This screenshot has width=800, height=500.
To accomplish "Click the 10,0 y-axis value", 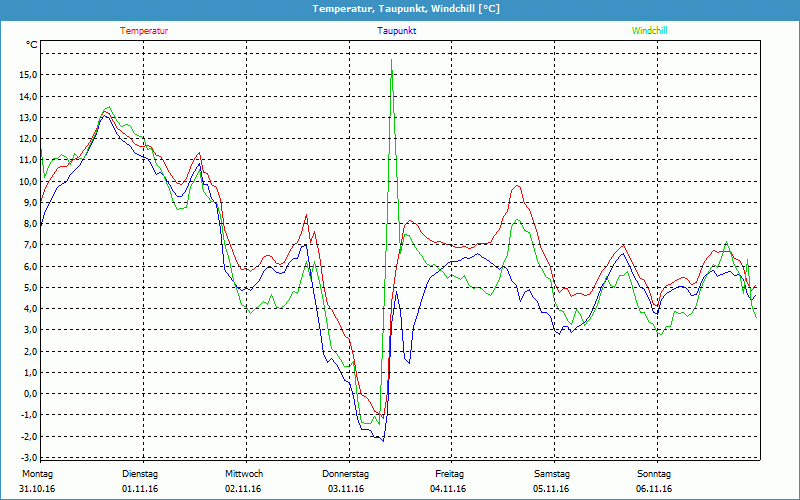I will click(28, 181).
